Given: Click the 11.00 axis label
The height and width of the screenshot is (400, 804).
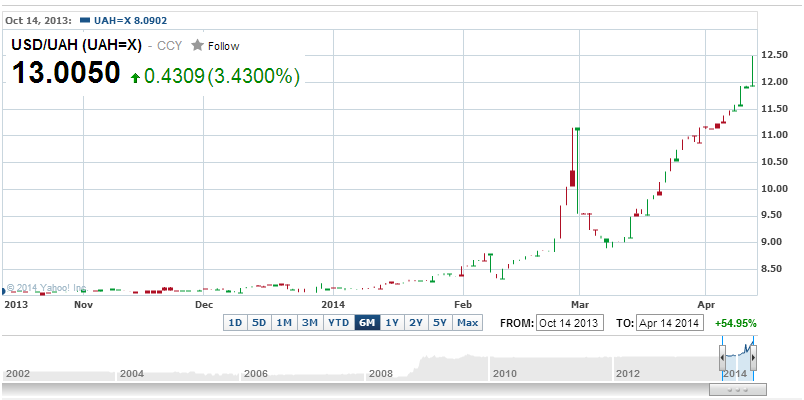Looking at the screenshot, I should (x=775, y=135).
